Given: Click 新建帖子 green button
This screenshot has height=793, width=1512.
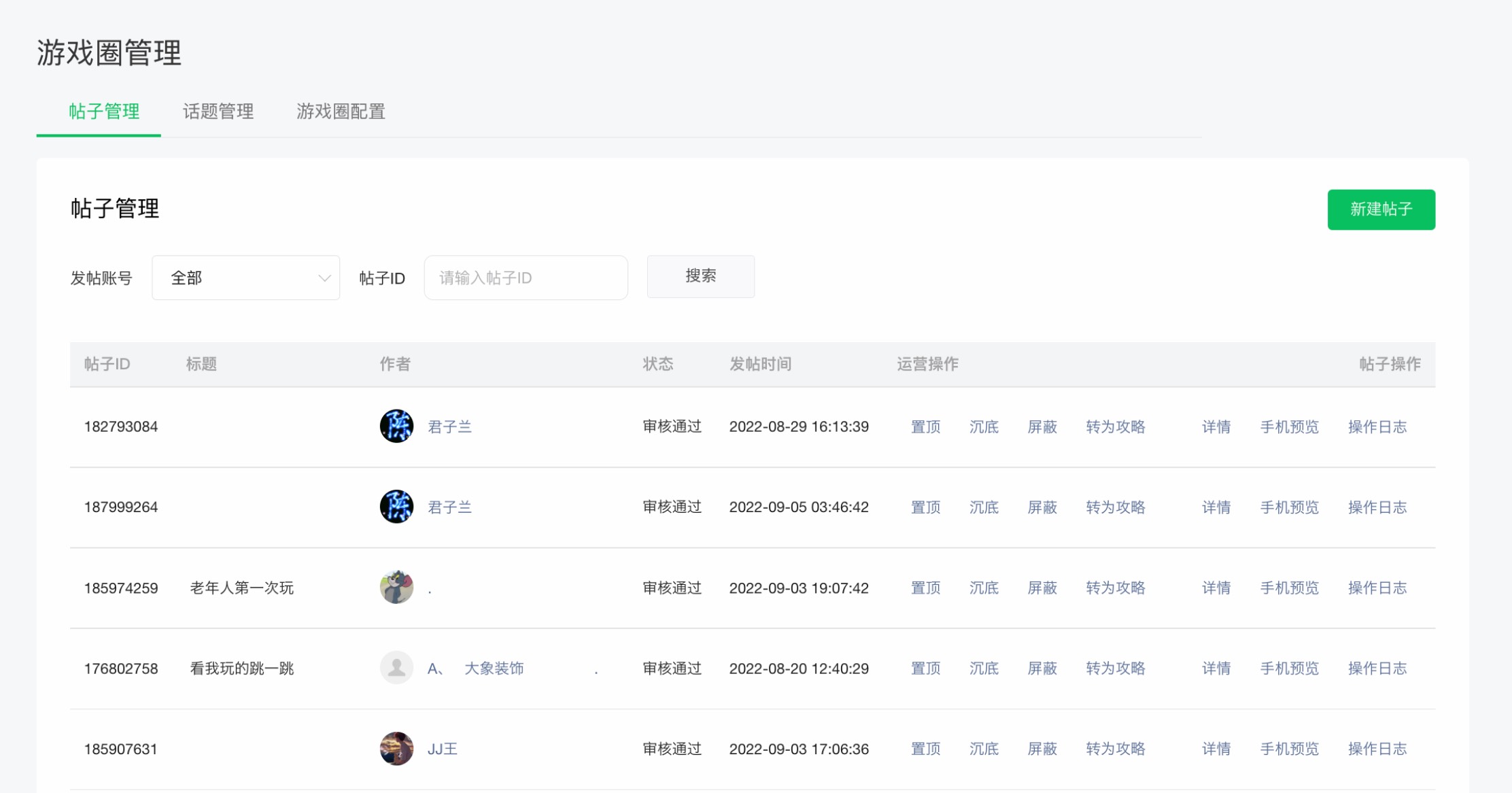Looking at the screenshot, I should click(1381, 209).
